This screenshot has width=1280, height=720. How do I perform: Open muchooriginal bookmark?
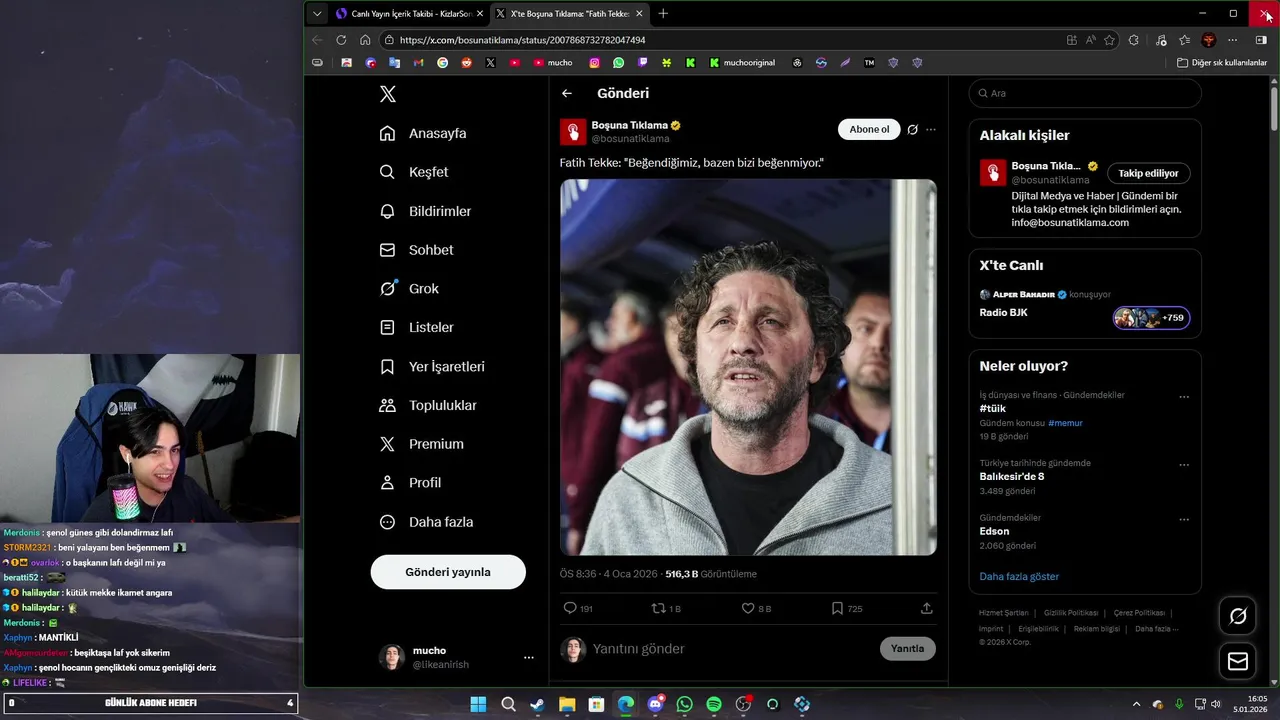point(742,62)
